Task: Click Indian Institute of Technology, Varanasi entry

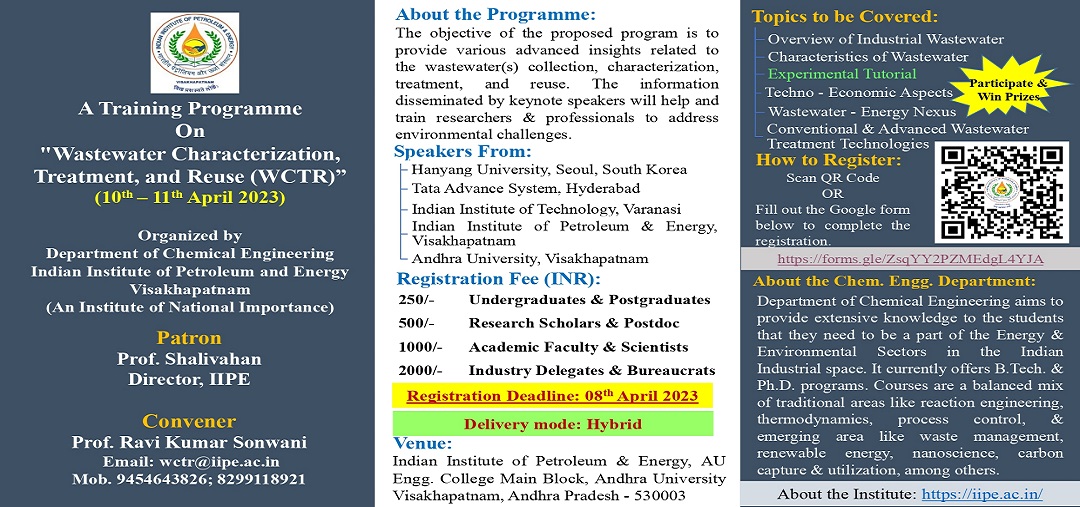Action: point(547,209)
